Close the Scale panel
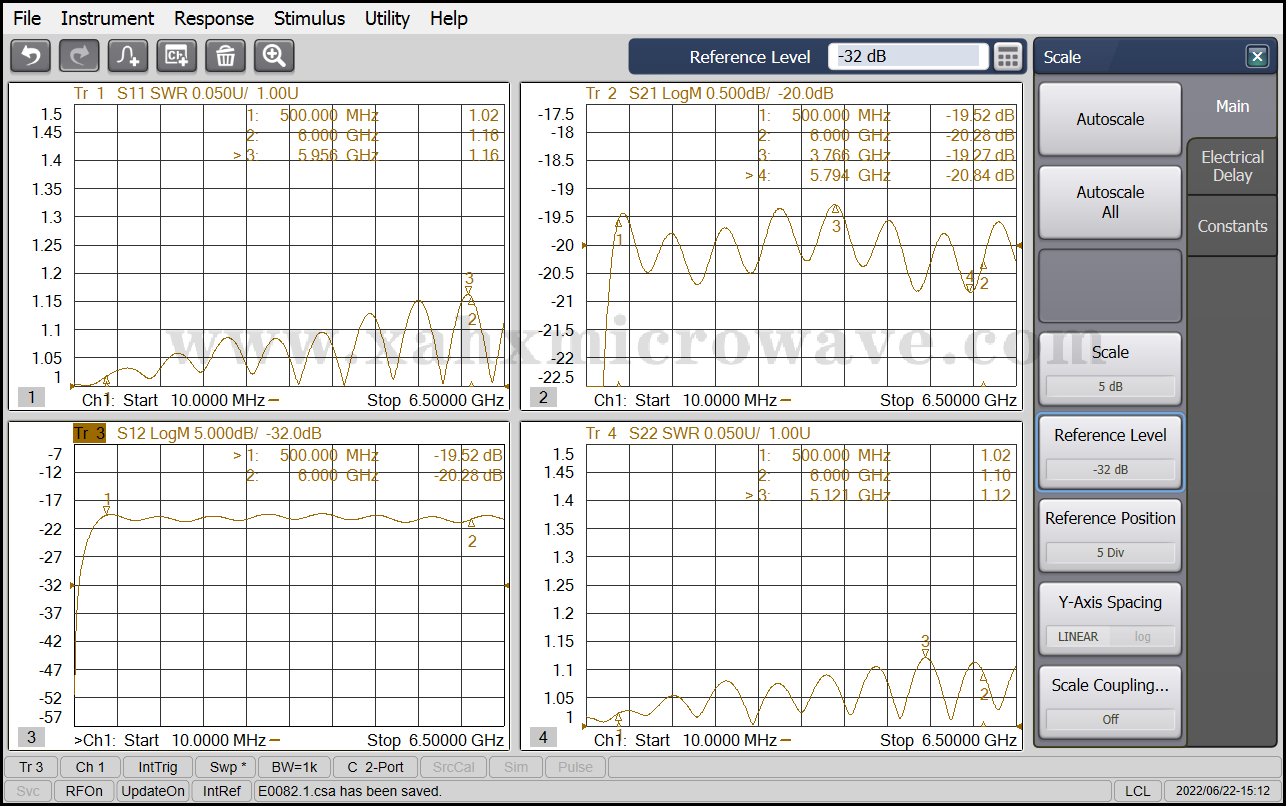Viewport: 1286px width, 806px height. [1257, 57]
